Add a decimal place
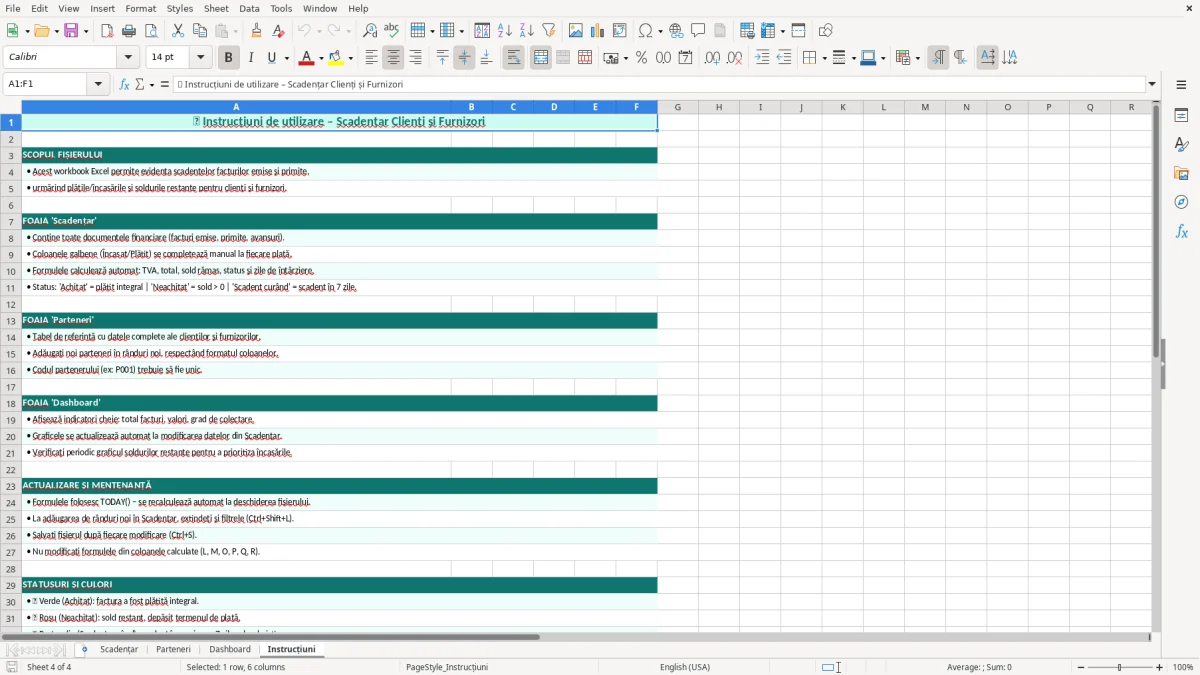 (712, 58)
